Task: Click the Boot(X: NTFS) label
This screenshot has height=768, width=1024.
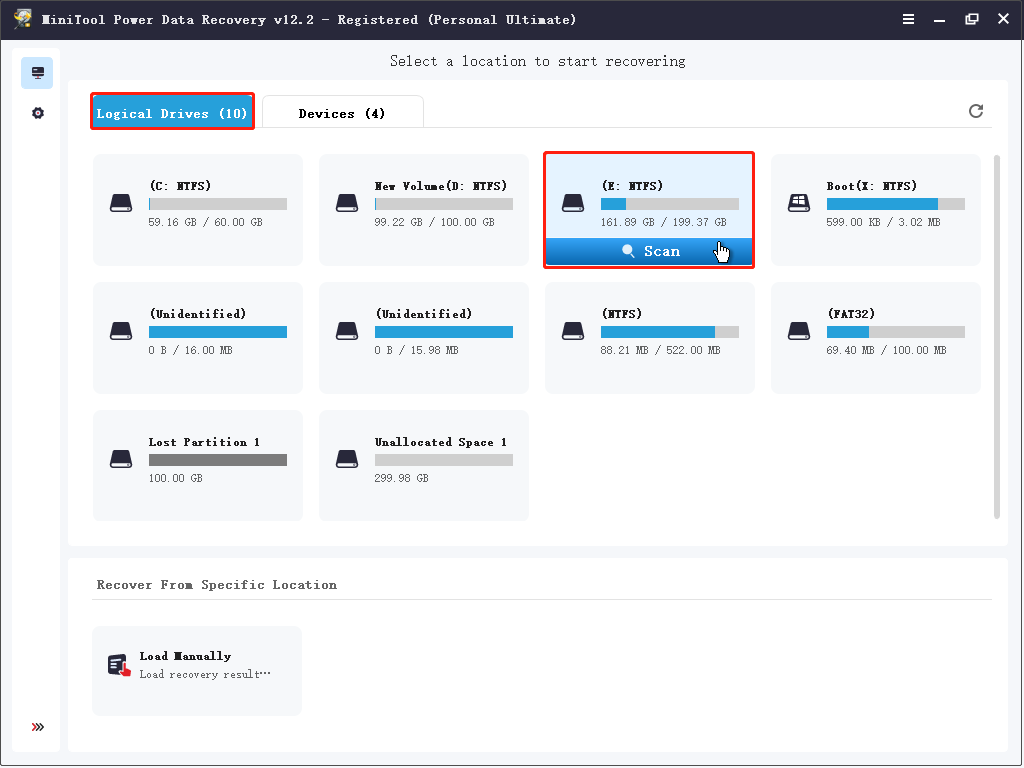Action: coord(872,185)
